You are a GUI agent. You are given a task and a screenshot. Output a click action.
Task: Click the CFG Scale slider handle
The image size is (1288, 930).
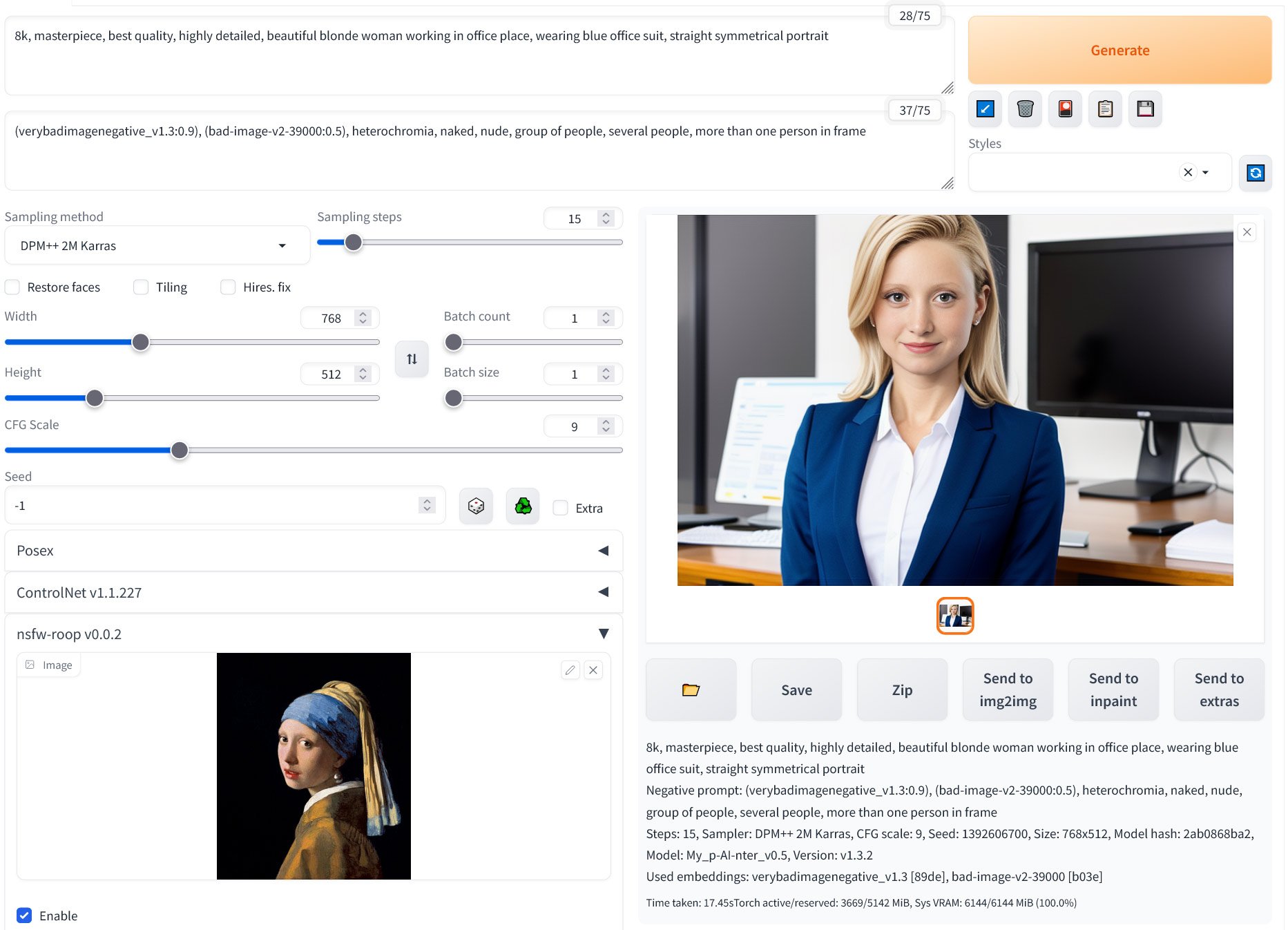pyautogui.click(x=180, y=450)
